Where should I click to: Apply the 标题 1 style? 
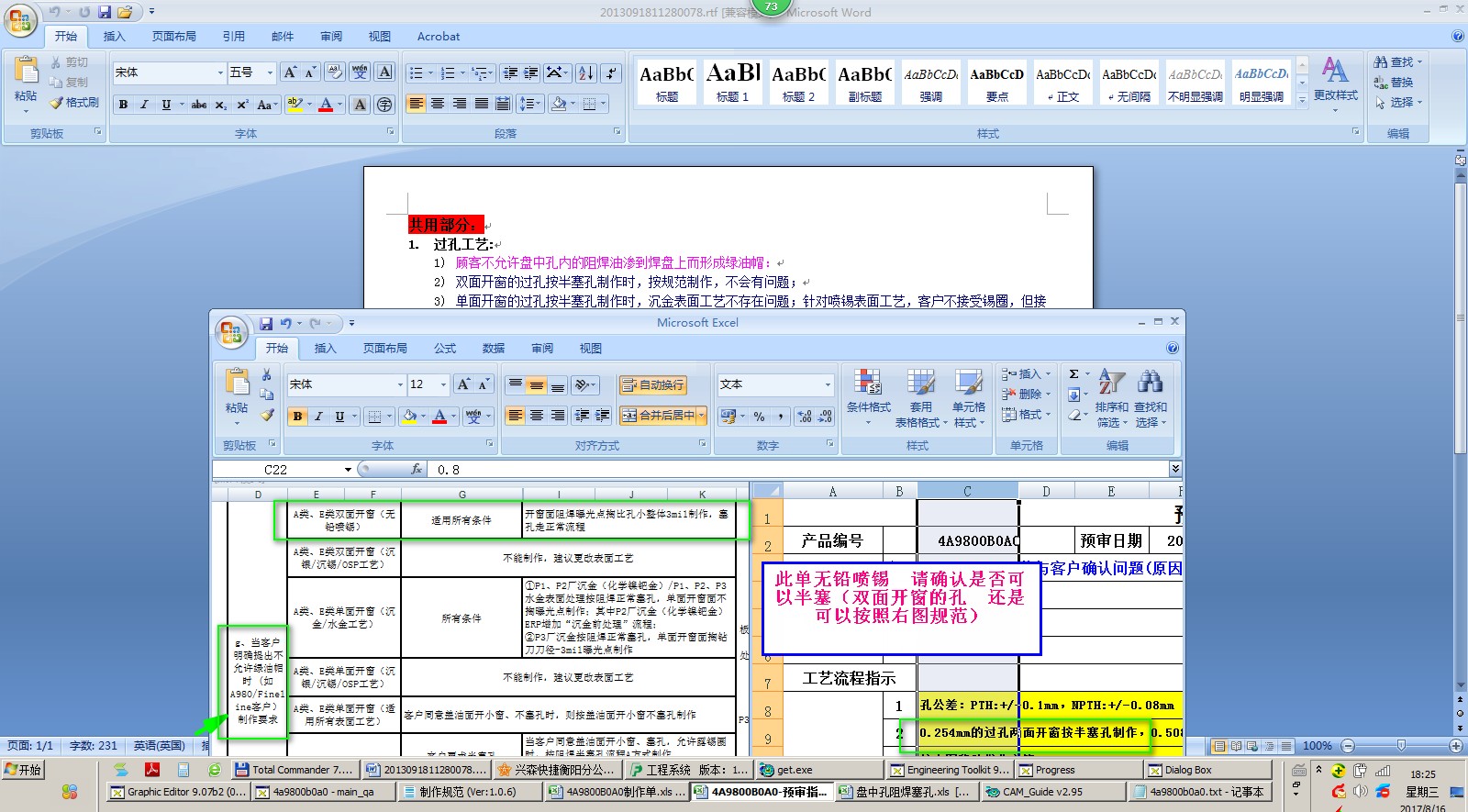[733, 82]
